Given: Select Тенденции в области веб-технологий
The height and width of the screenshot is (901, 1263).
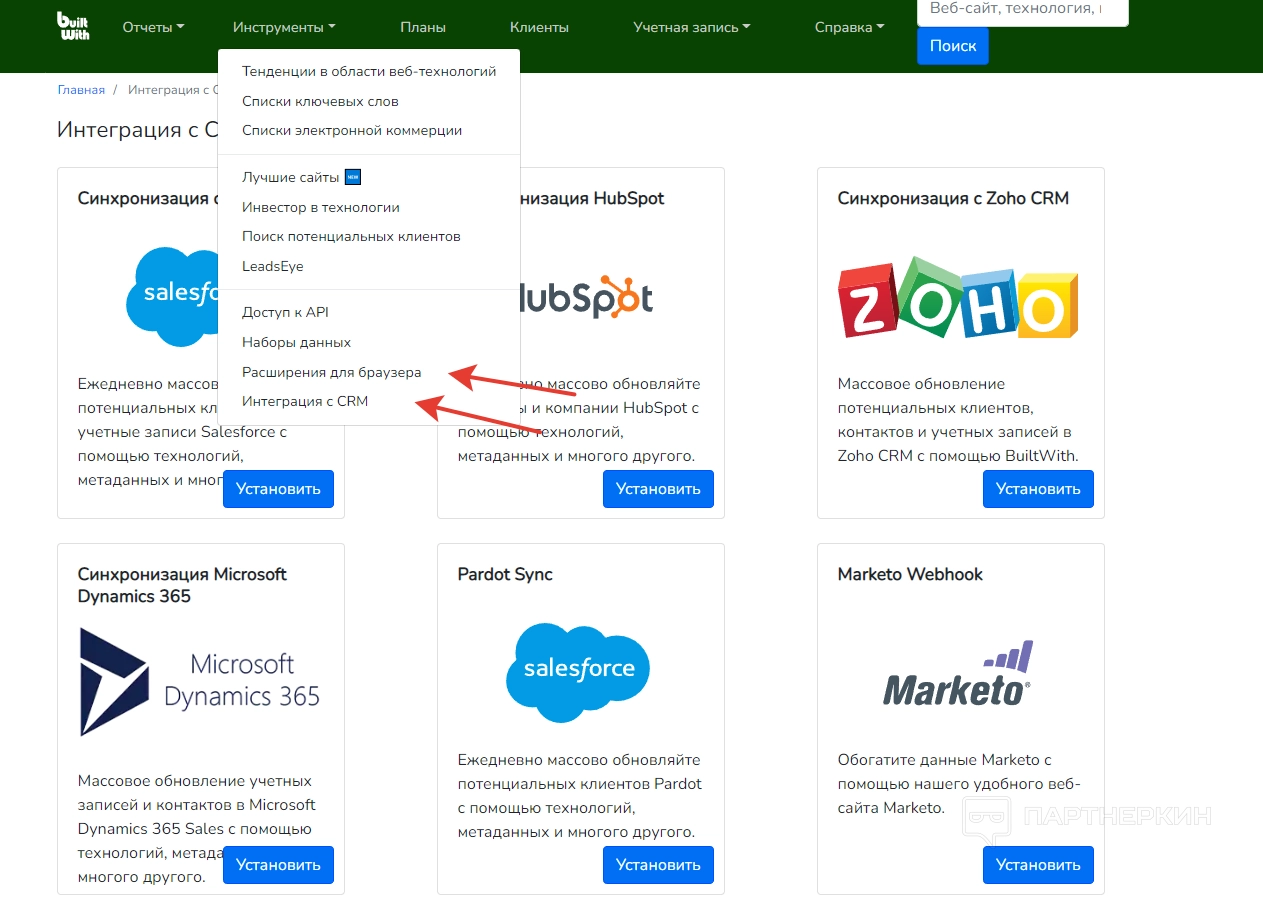Looking at the screenshot, I should click(x=369, y=72).
